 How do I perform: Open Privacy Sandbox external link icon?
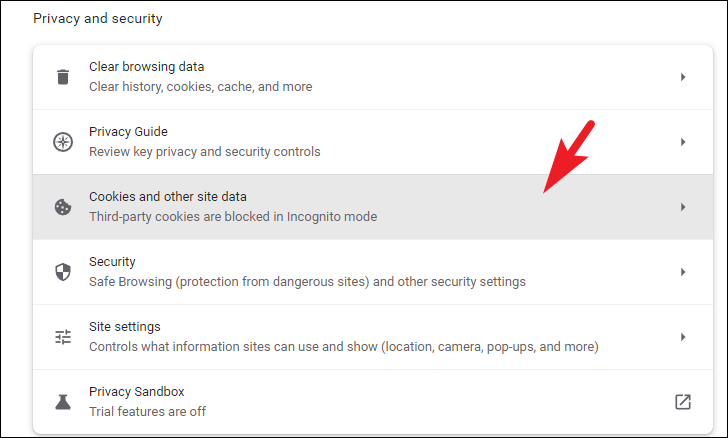coord(682,402)
